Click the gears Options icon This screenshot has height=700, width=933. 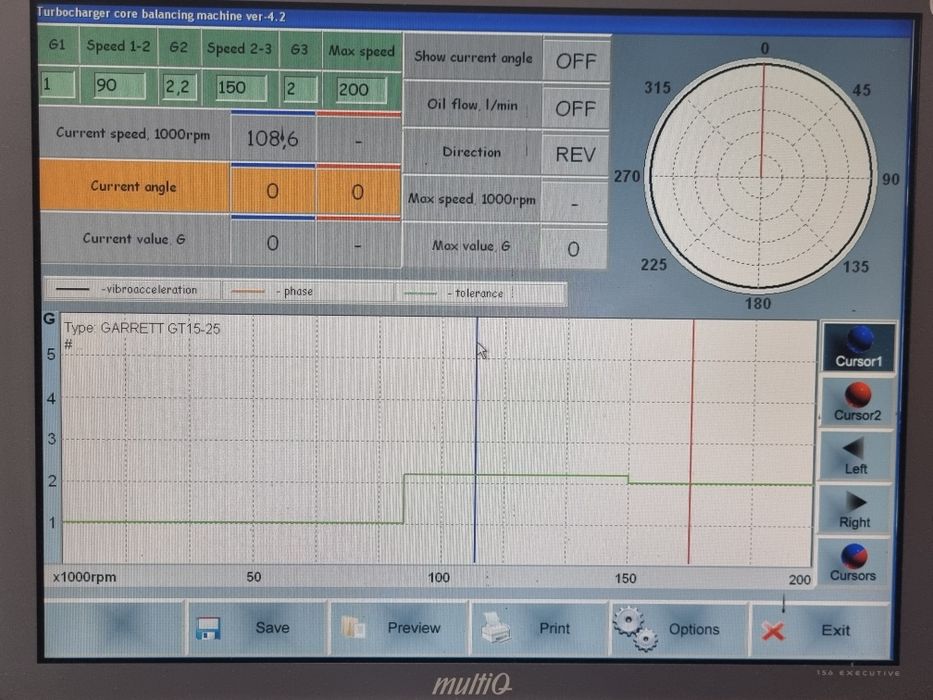click(x=635, y=629)
